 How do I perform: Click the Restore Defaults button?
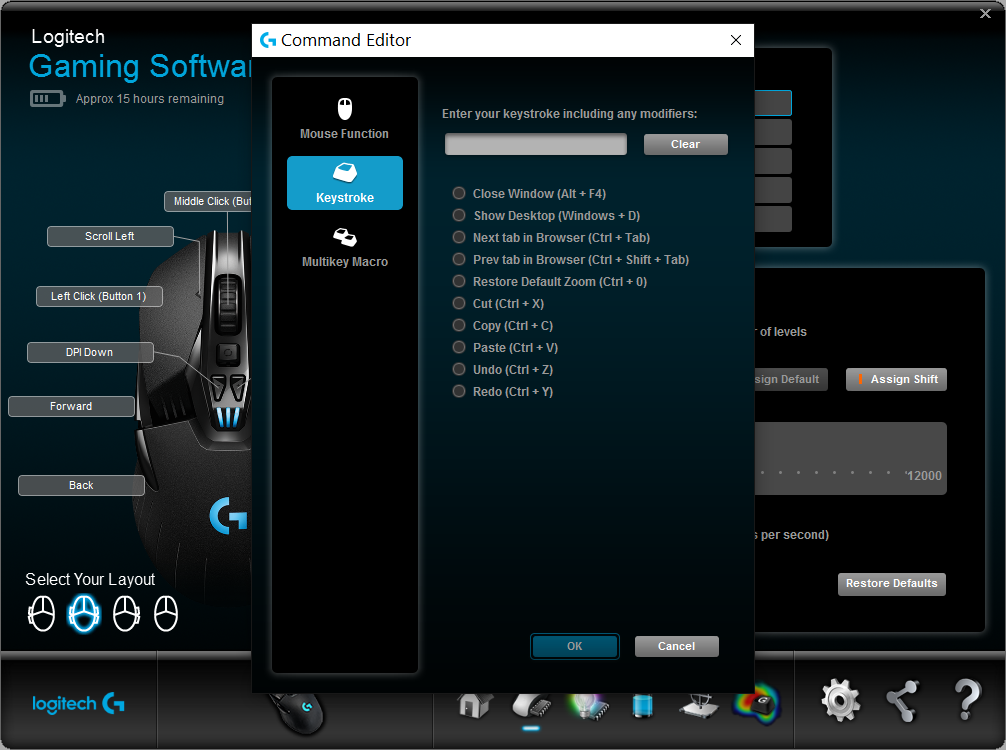pyautogui.click(x=891, y=584)
